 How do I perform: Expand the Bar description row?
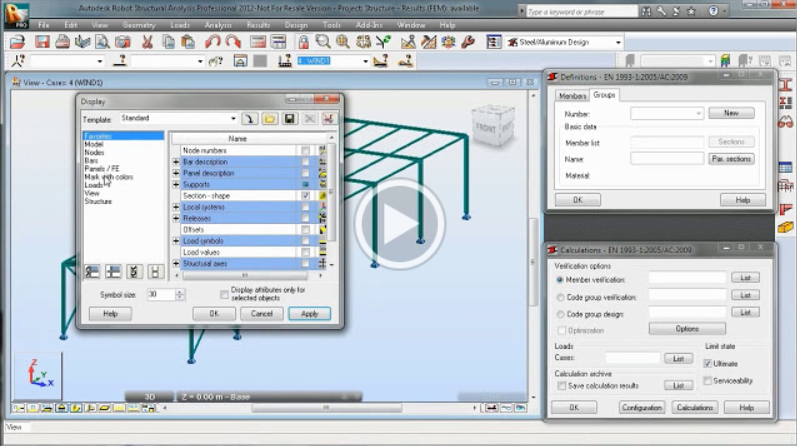[x=176, y=162]
